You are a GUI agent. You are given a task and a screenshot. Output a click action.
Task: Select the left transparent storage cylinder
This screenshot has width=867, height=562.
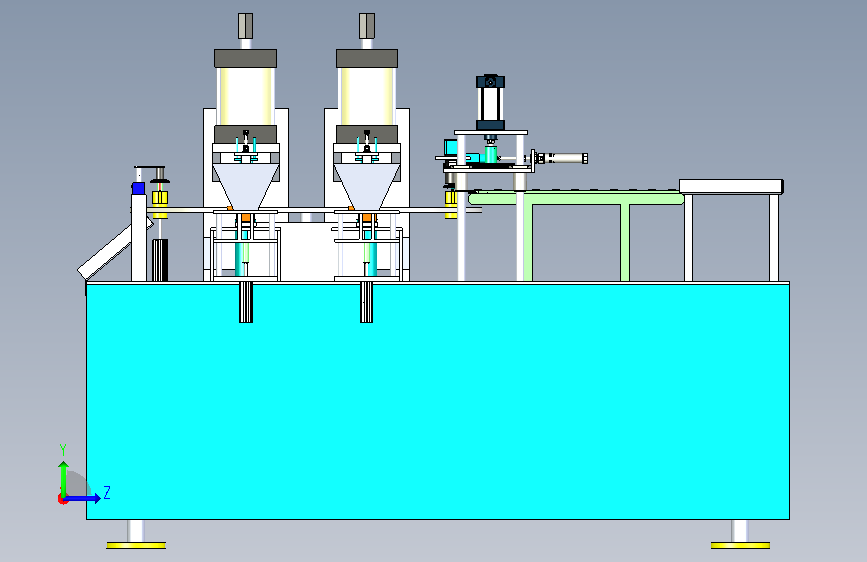click(246, 96)
